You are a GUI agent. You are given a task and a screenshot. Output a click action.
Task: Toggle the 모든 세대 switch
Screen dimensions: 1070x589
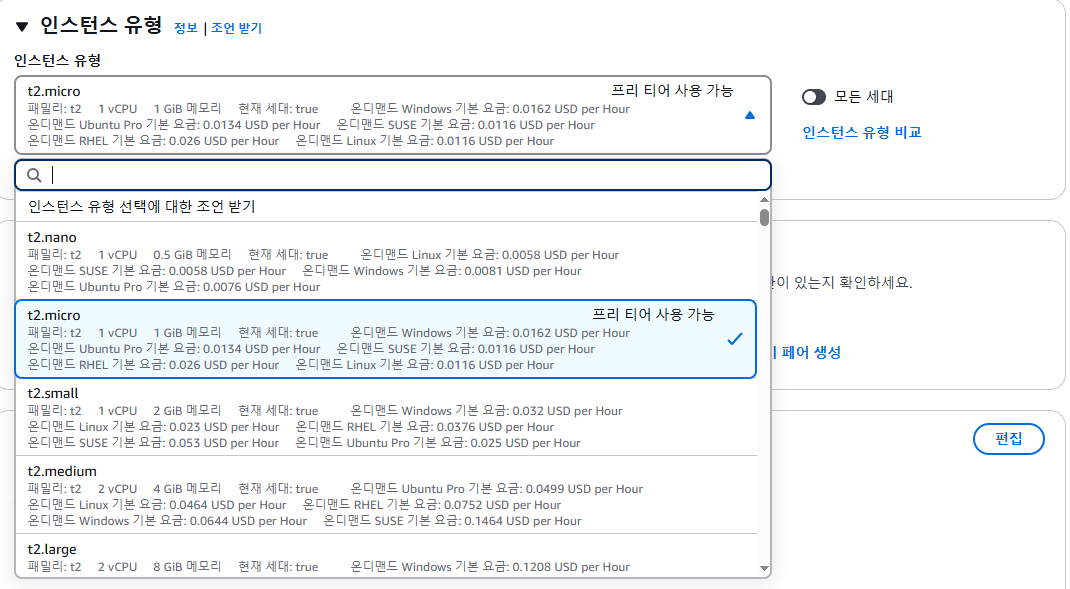[813, 97]
